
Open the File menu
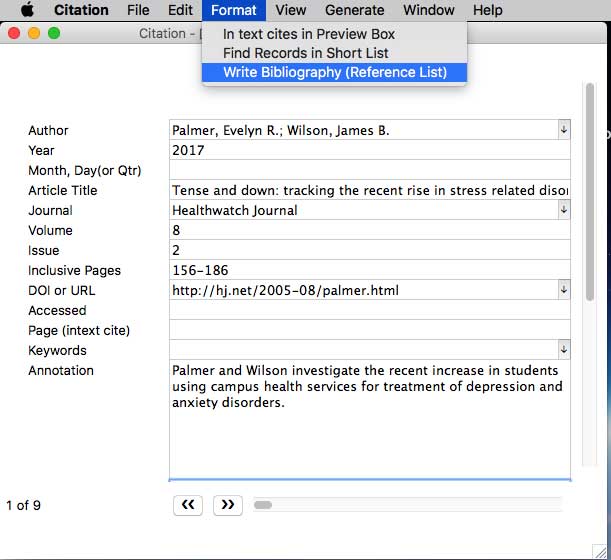(138, 10)
